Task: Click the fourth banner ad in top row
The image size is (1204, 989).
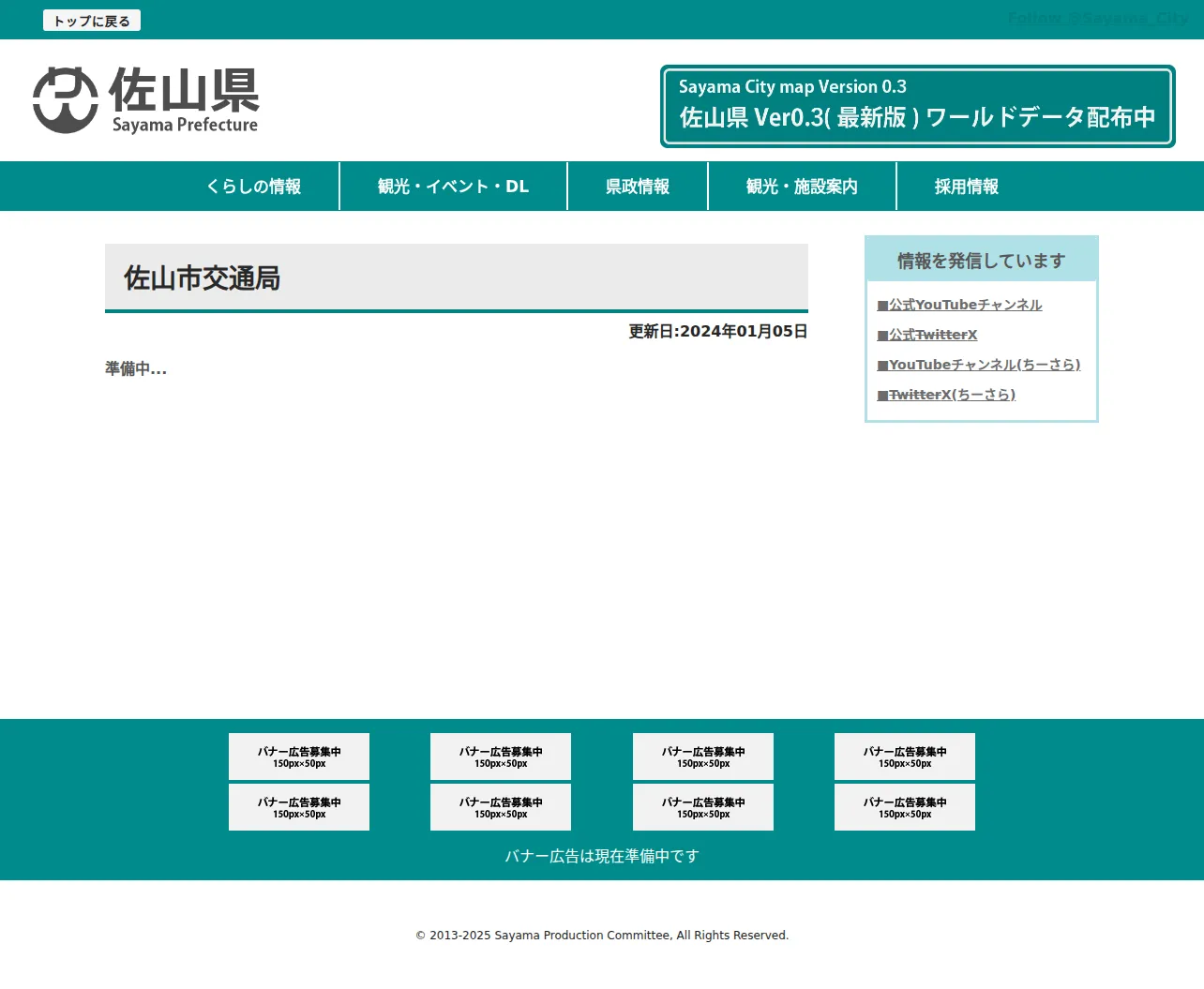Action: point(905,757)
